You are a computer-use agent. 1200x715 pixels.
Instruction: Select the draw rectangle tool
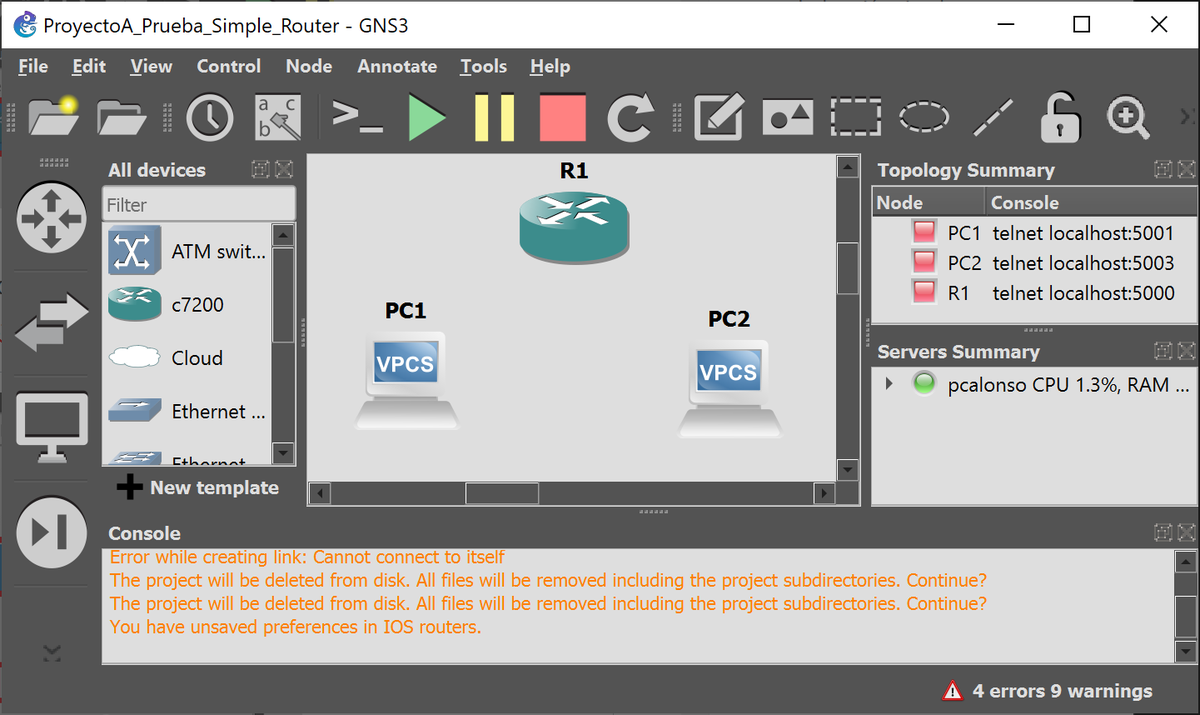click(856, 117)
